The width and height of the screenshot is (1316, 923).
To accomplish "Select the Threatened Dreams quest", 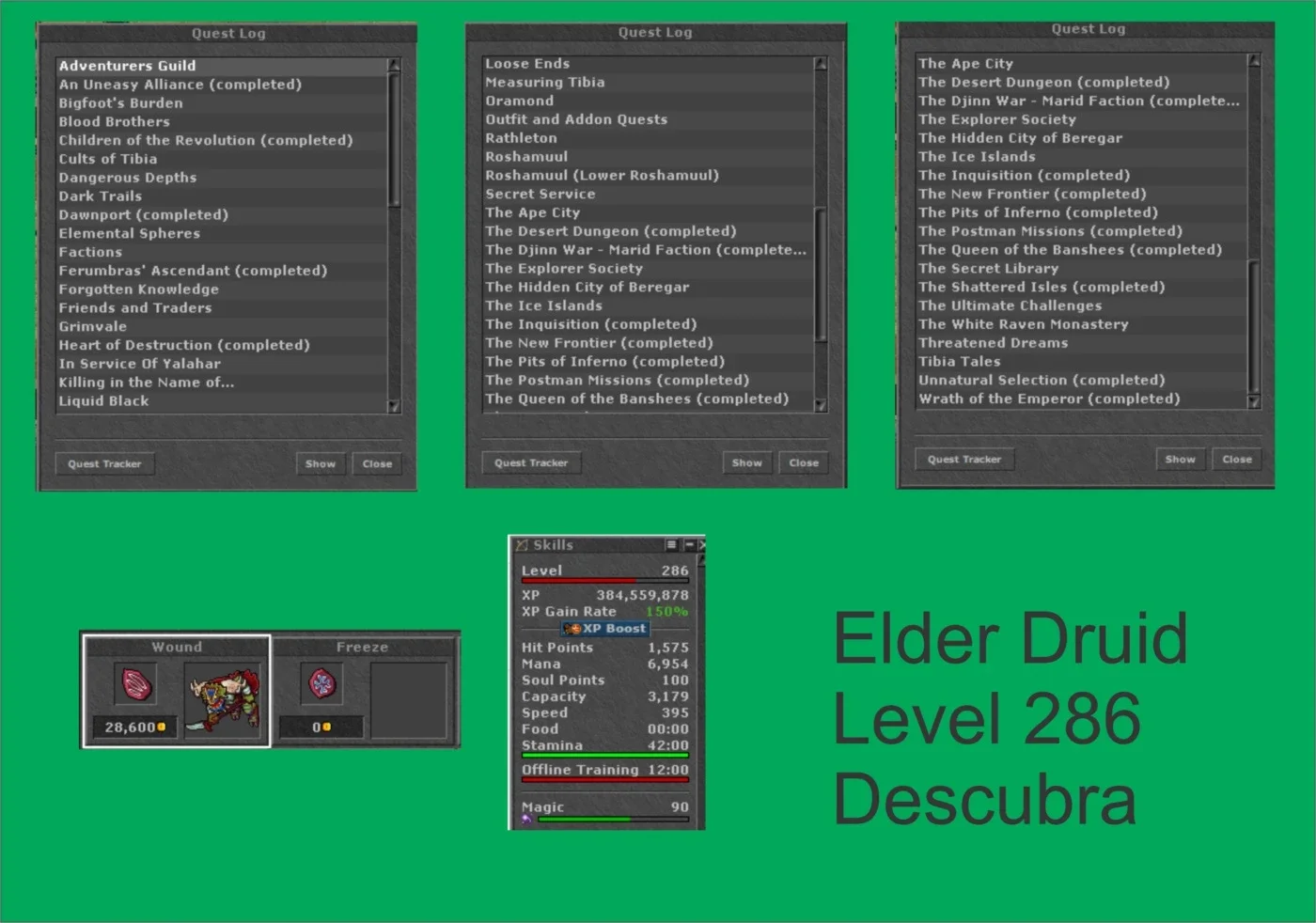I will (1081, 343).
